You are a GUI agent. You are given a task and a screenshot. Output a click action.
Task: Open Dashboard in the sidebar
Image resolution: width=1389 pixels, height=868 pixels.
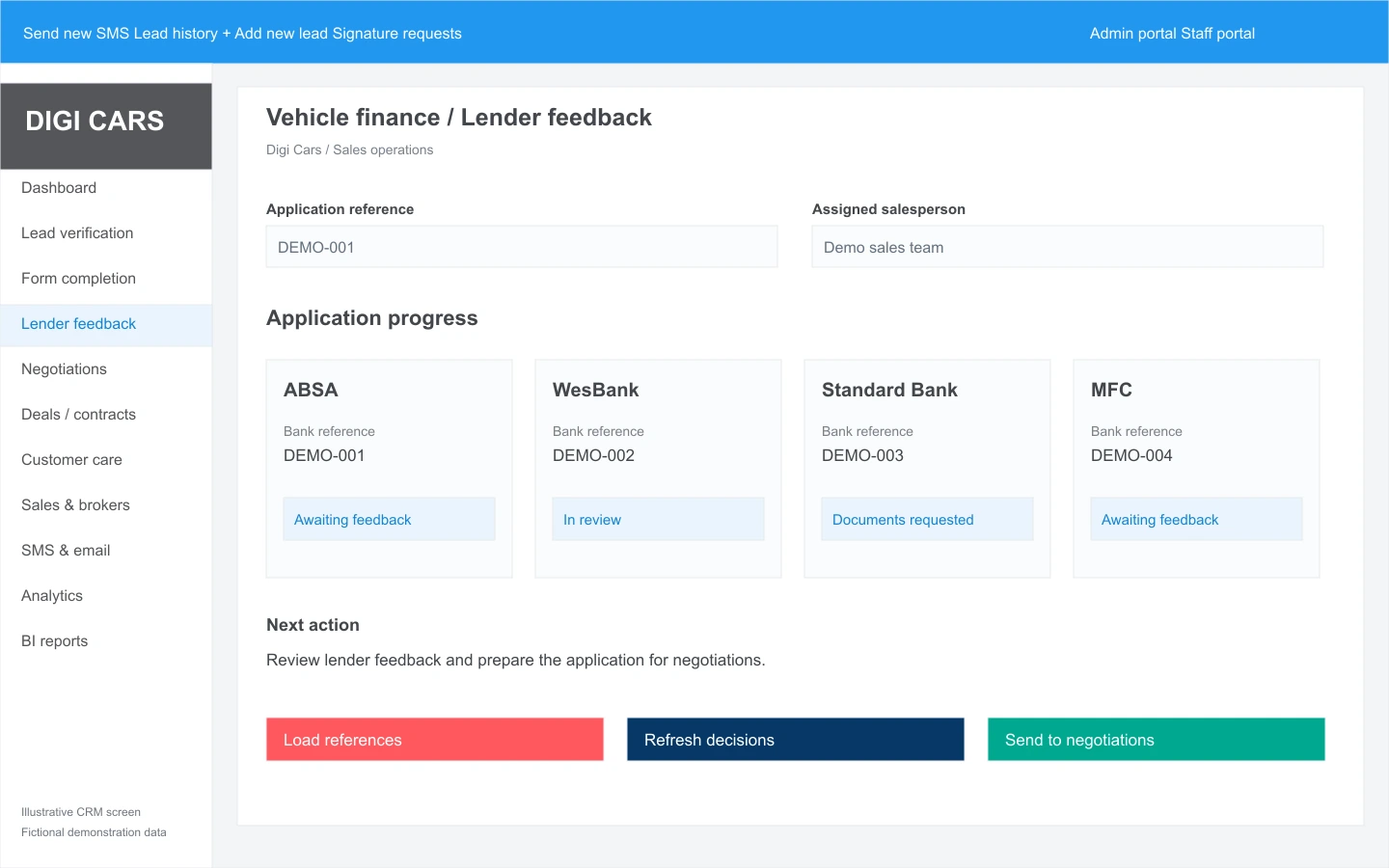click(106, 188)
